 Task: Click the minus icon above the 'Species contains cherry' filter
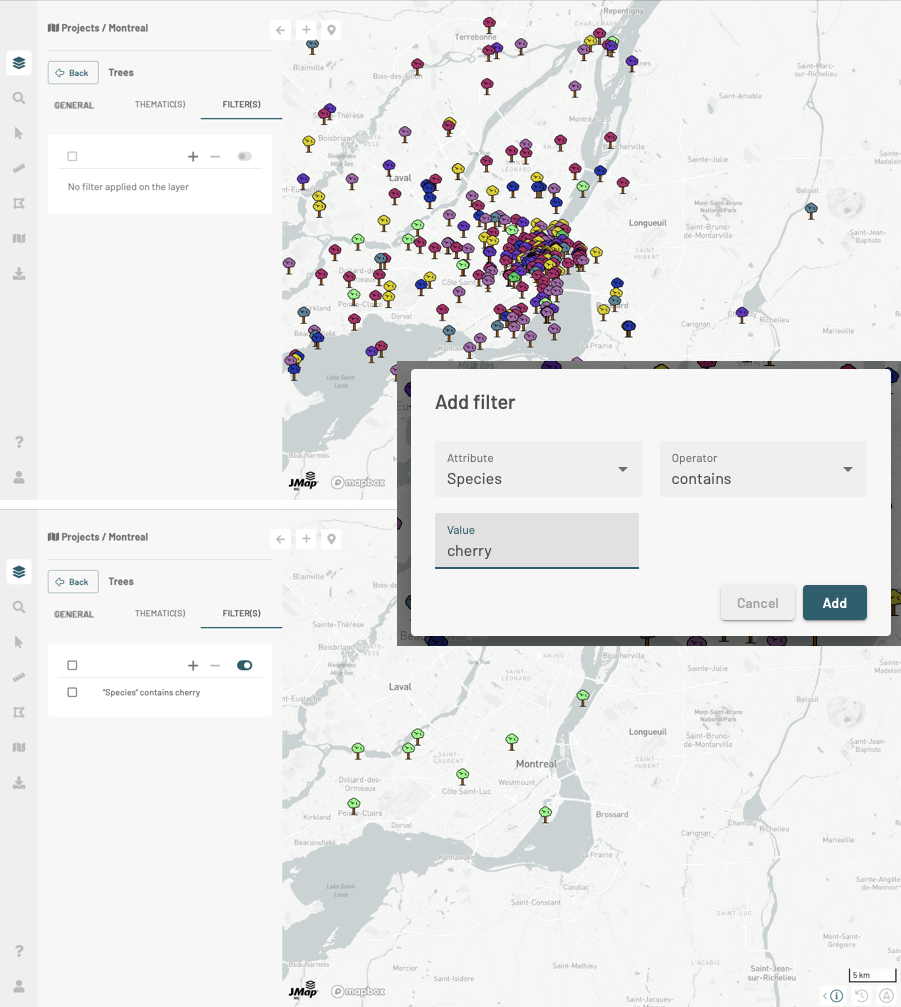215,665
